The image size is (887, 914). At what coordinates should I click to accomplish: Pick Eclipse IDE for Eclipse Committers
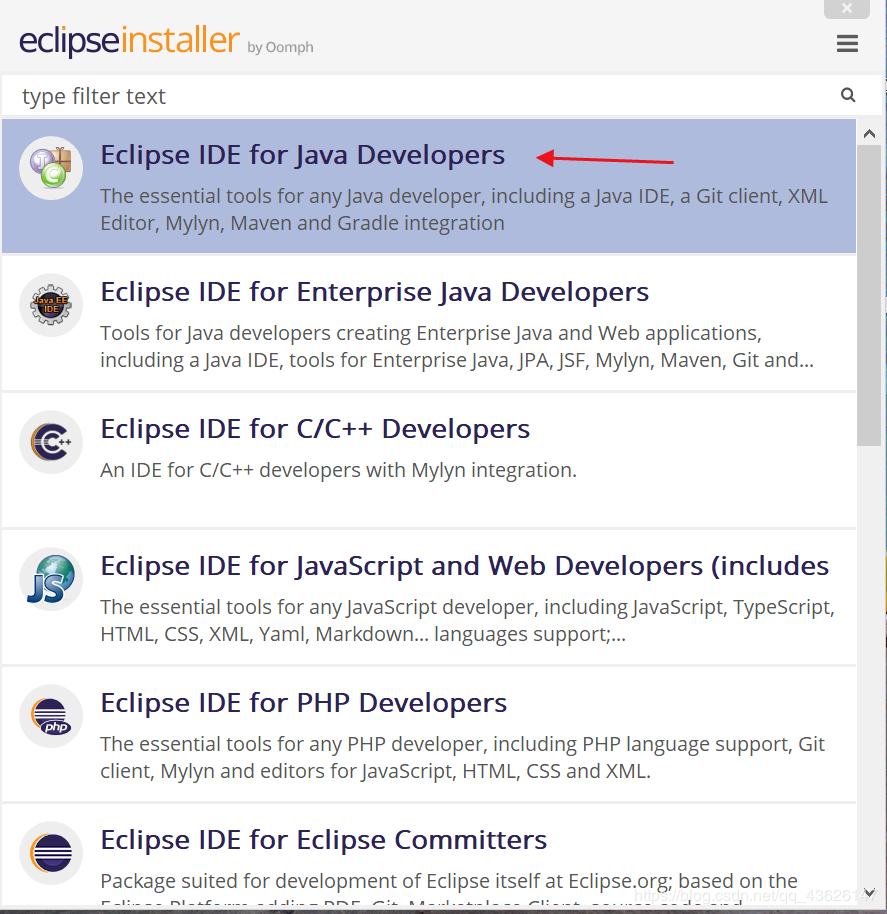point(323,840)
